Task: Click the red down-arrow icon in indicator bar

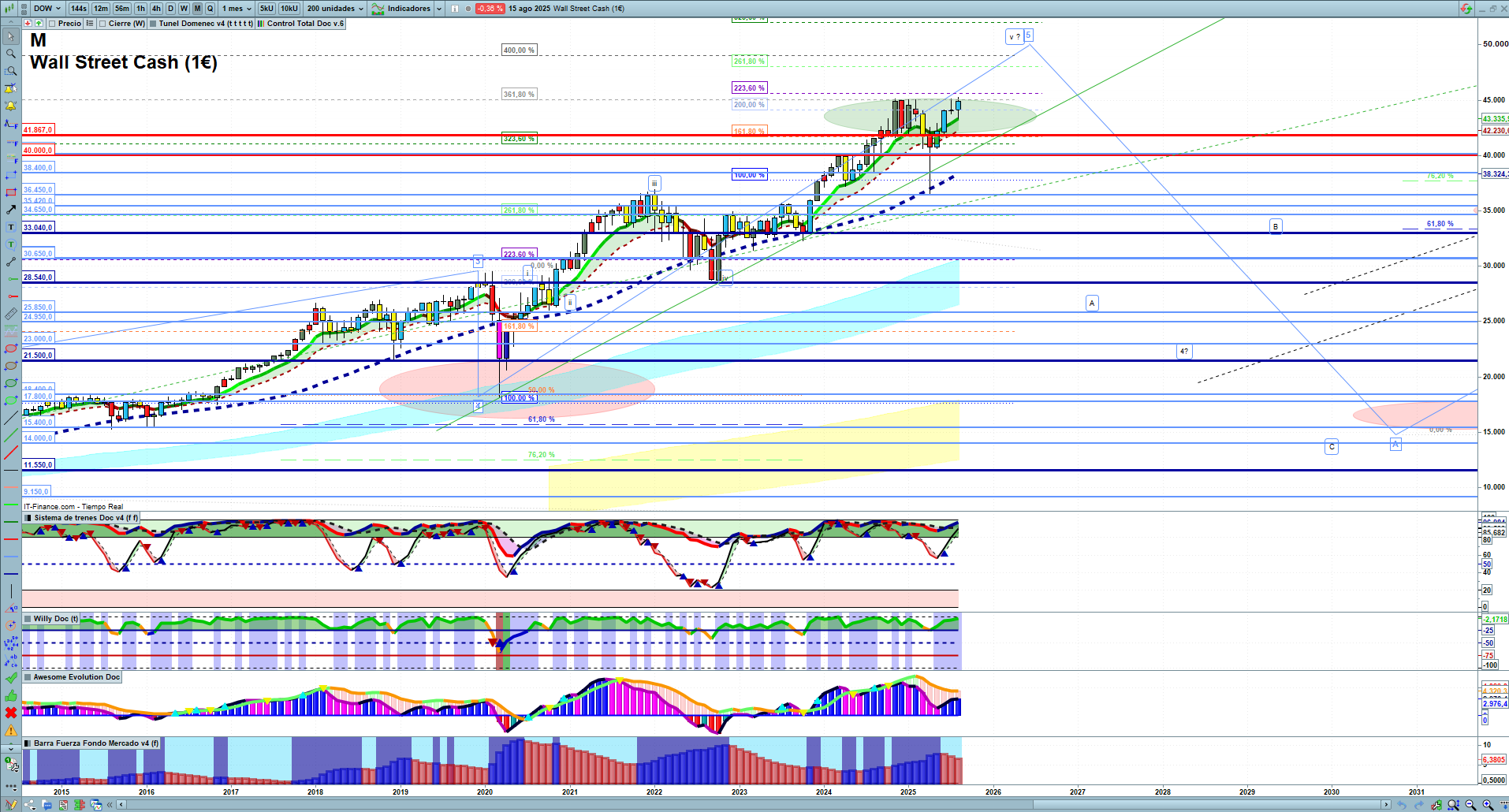Action: [x=28, y=24]
